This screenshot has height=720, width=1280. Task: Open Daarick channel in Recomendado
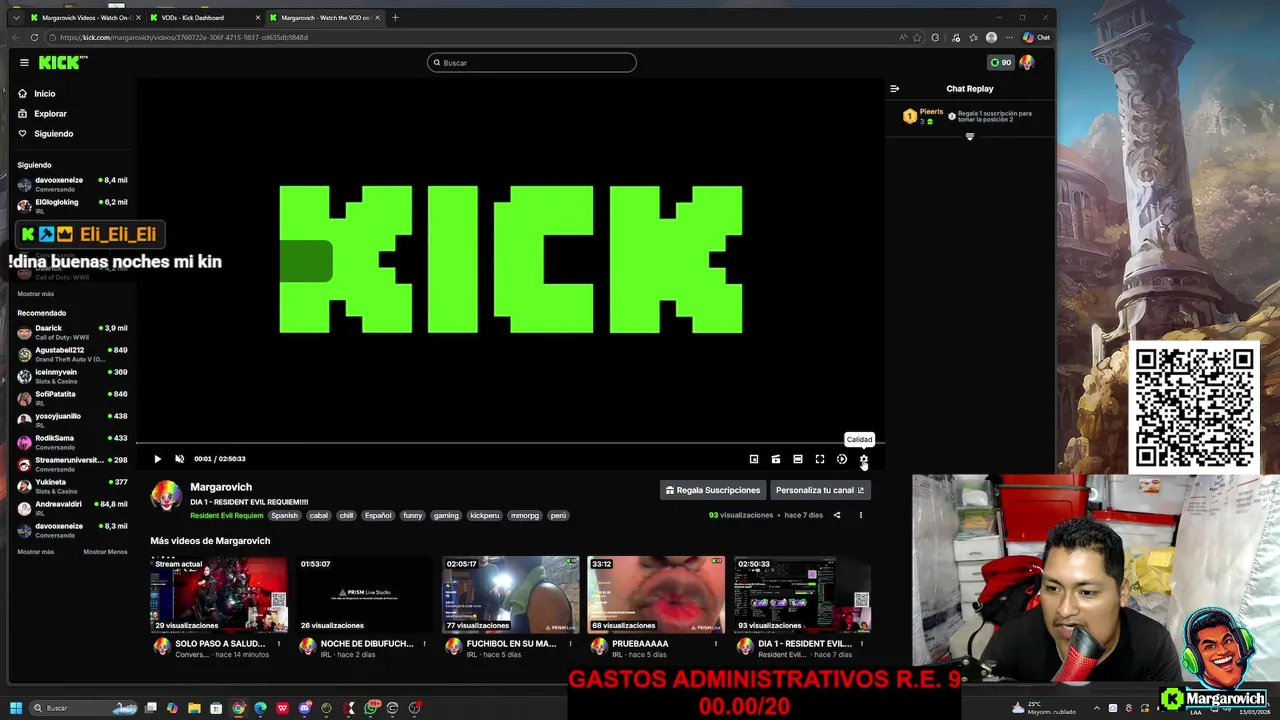(x=72, y=332)
